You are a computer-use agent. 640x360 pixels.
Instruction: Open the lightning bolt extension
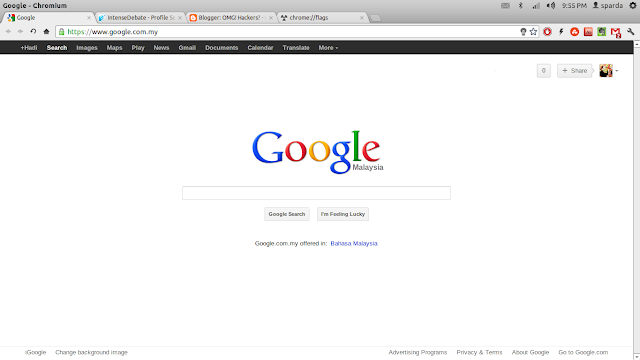[561, 32]
